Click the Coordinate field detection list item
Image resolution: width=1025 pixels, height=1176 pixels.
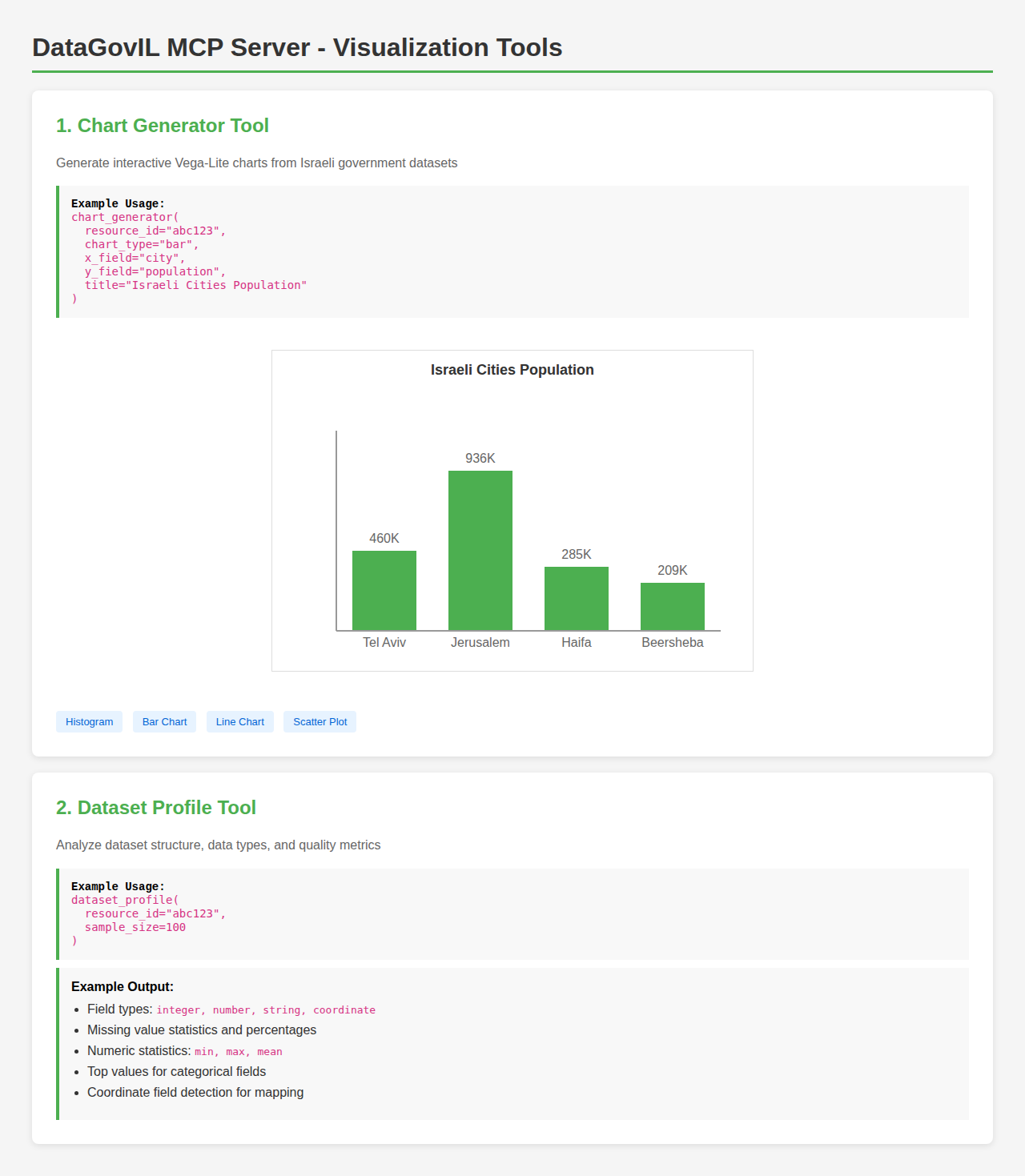(x=195, y=1092)
